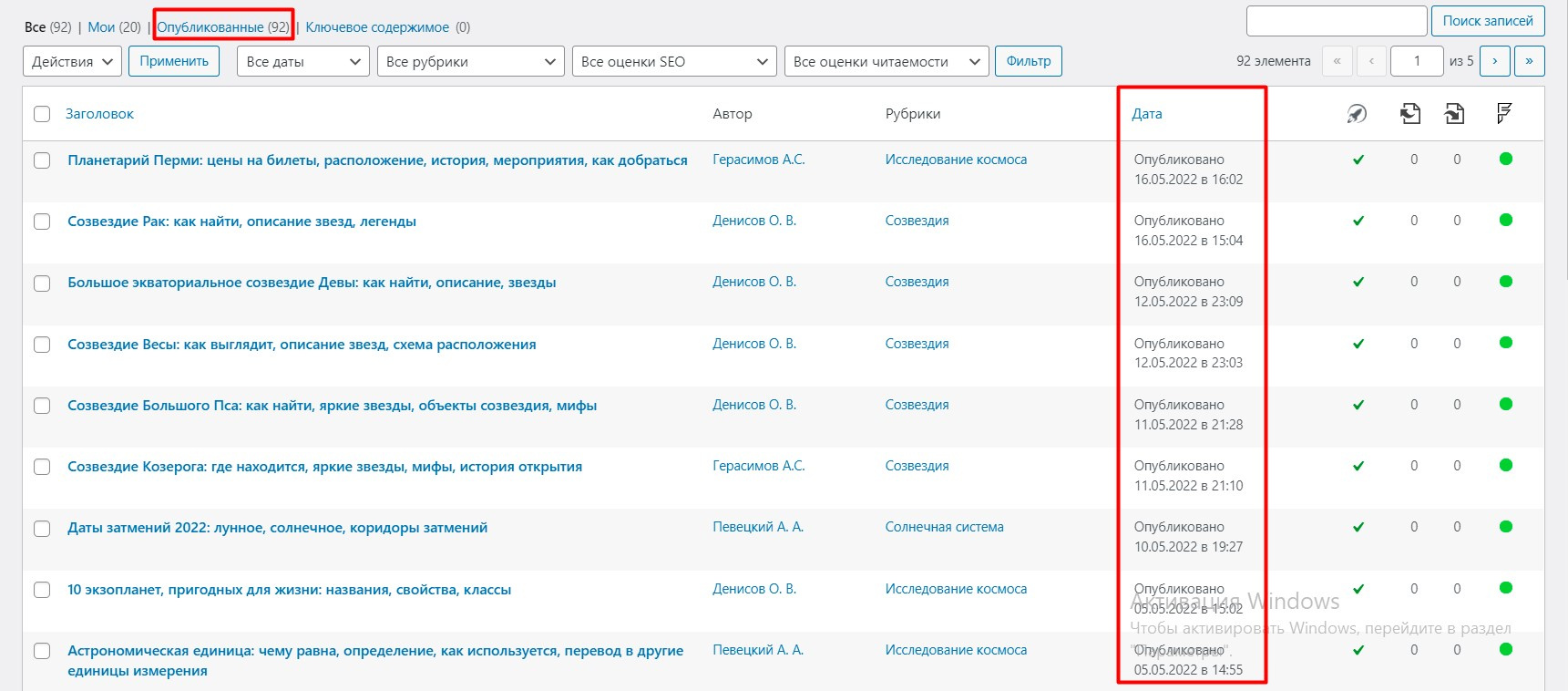The width and height of the screenshot is (1568, 691).
Task: Open the Мои posts view
Action: pyautogui.click(x=102, y=27)
